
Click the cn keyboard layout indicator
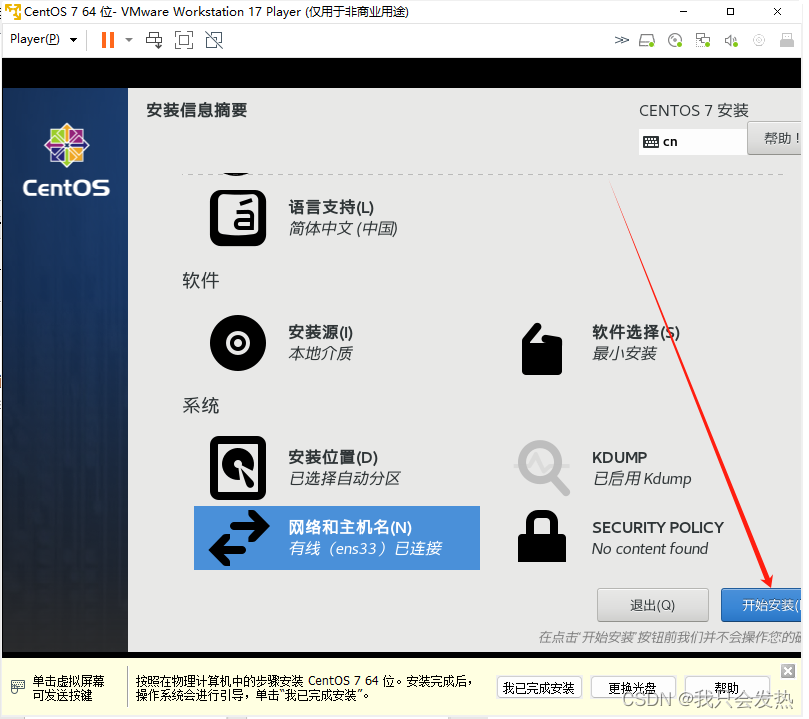coord(693,142)
